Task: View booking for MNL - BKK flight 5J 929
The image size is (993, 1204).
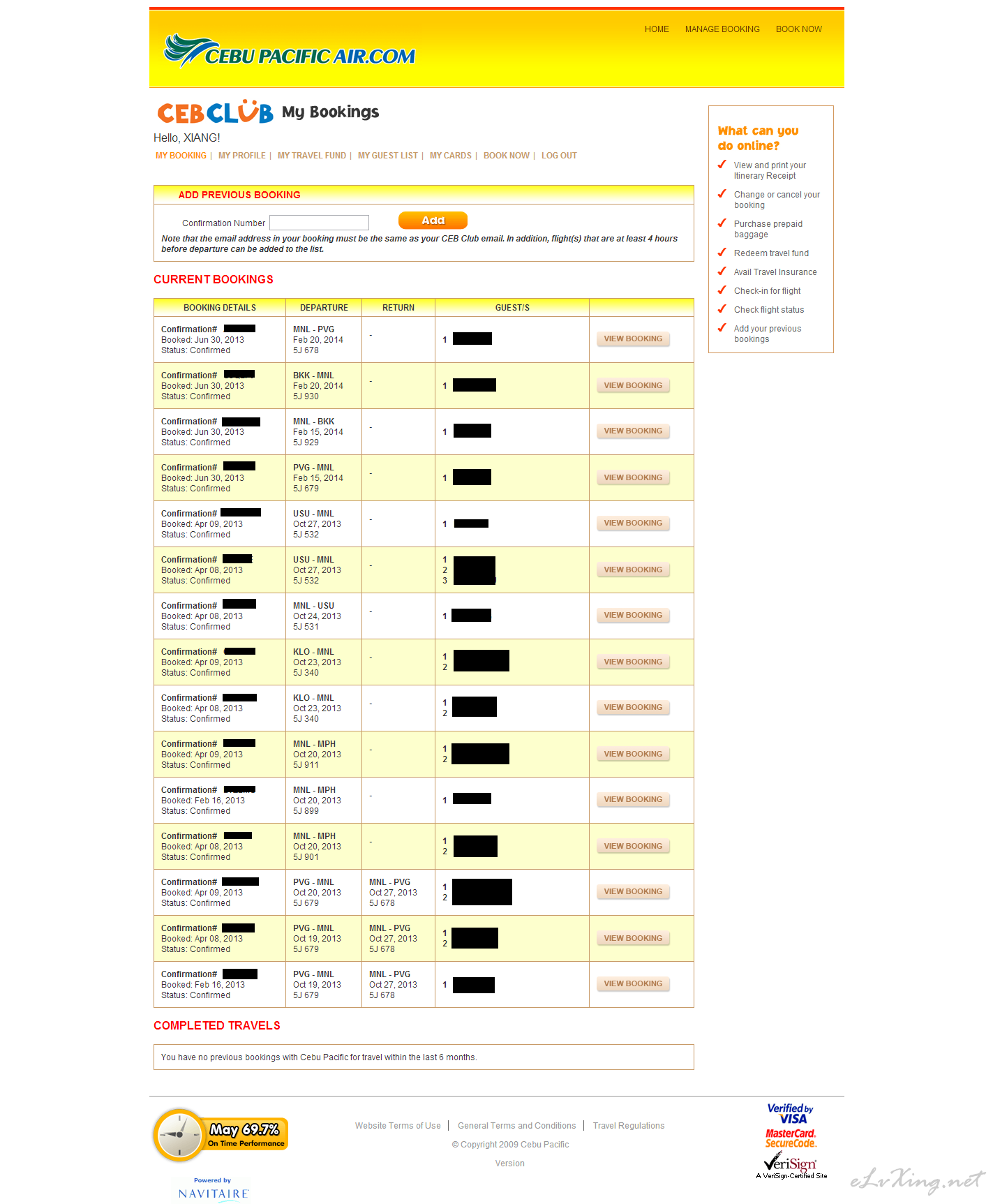Action: point(633,431)
